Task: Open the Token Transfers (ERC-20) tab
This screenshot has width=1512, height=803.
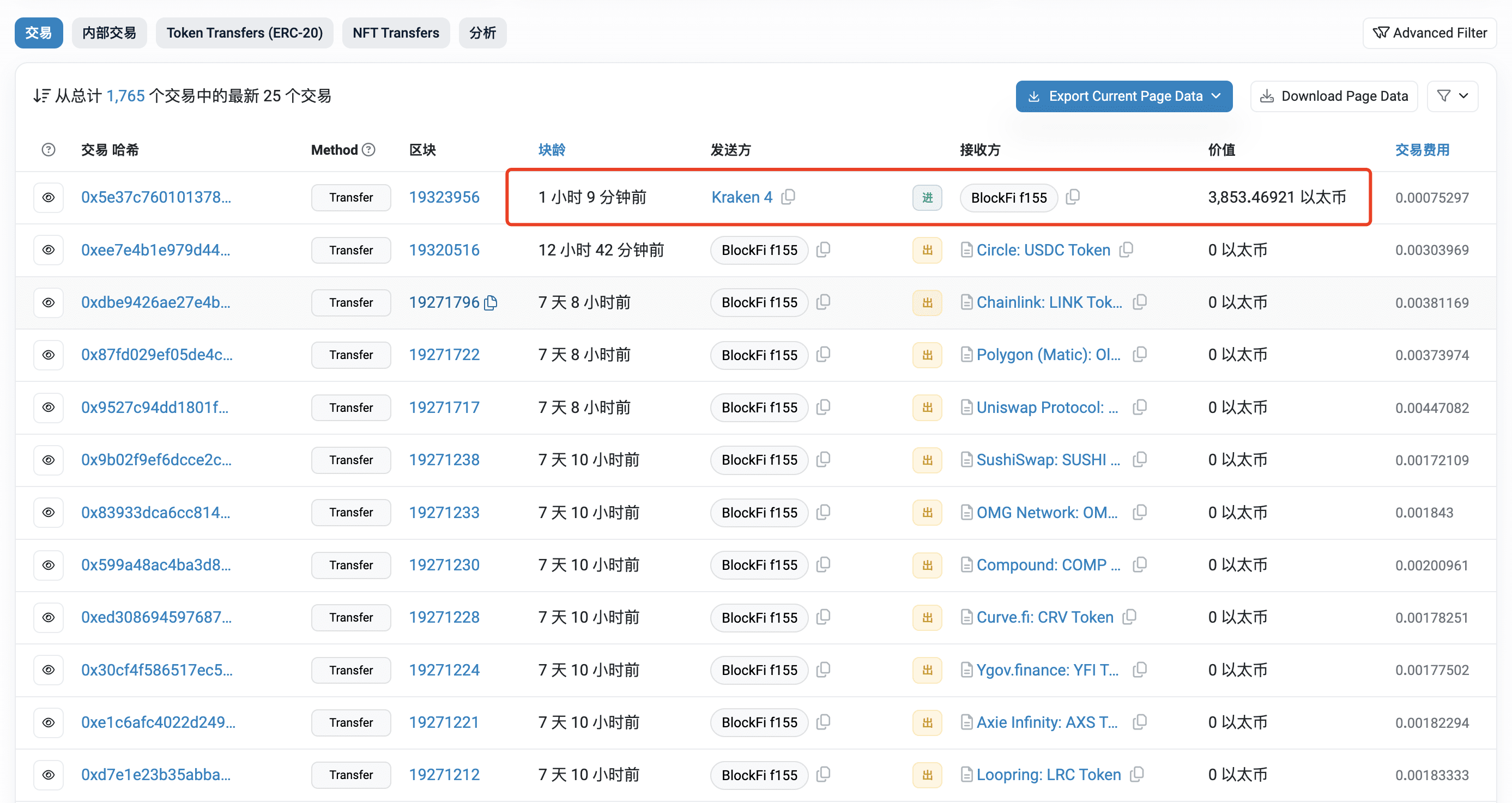Action: pyautogui.click(x=245, y=33)
